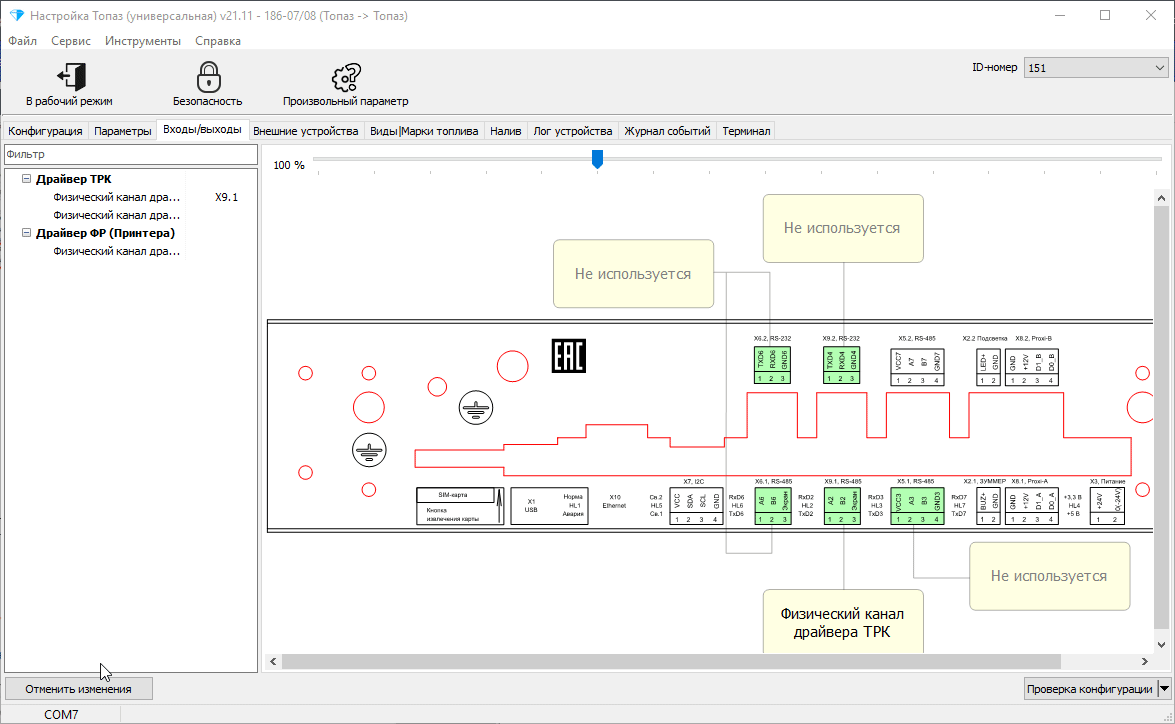Click the COM7 status bar entry

61,714
